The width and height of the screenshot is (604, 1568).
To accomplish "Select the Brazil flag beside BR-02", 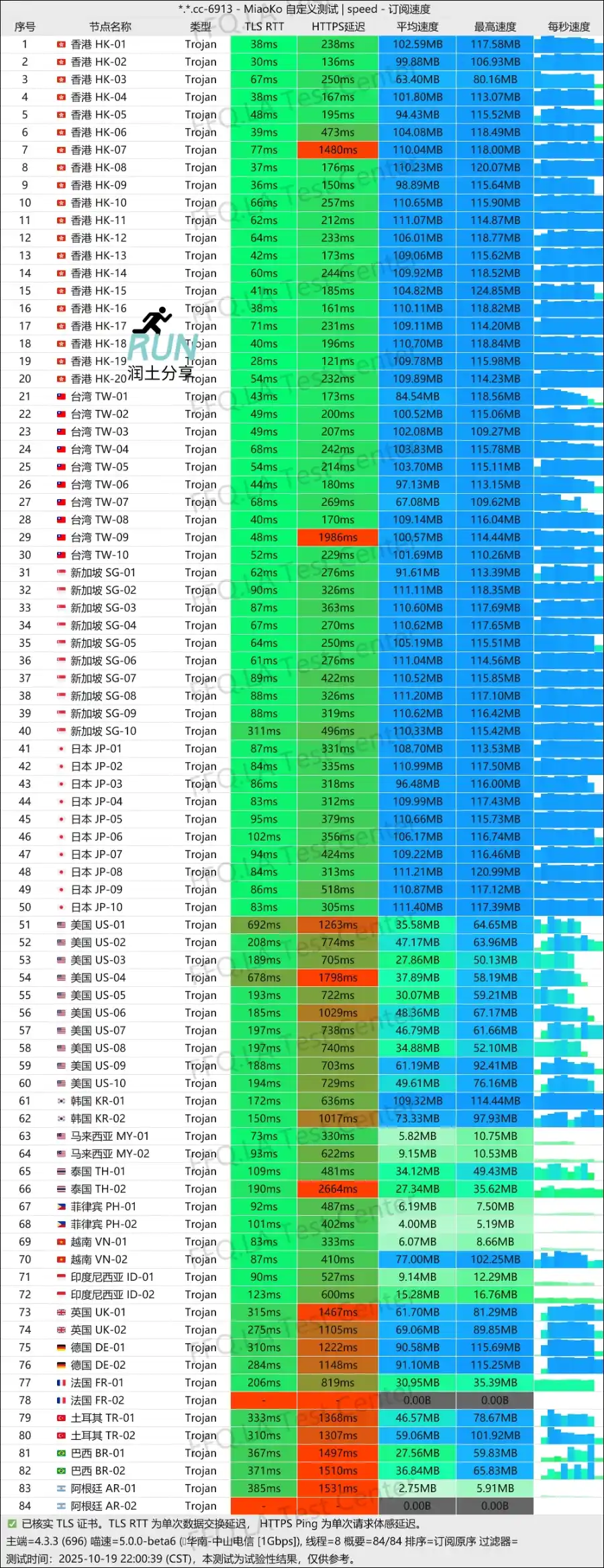I will click(x=61, y=1471).
